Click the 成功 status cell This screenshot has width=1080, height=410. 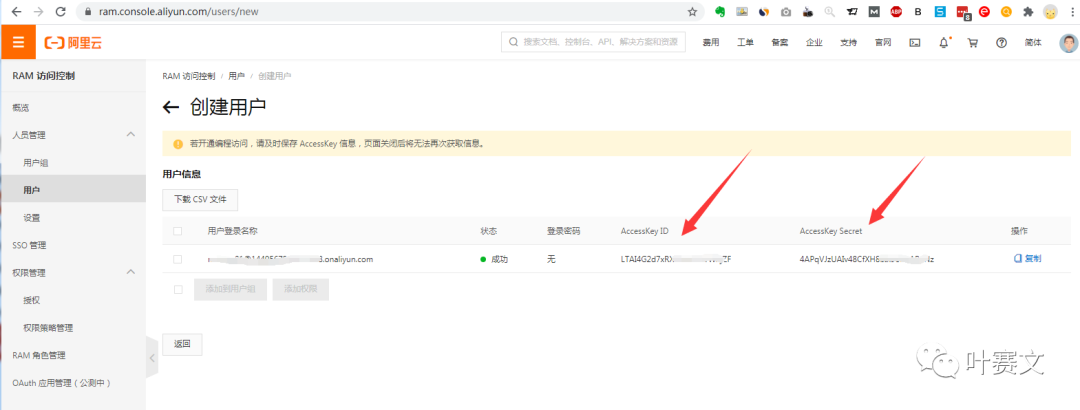[x=494, y=260]
